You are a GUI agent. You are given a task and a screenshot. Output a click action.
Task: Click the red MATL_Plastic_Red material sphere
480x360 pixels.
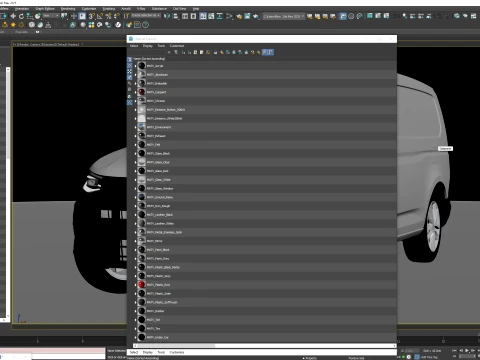[x=142, y=285]
